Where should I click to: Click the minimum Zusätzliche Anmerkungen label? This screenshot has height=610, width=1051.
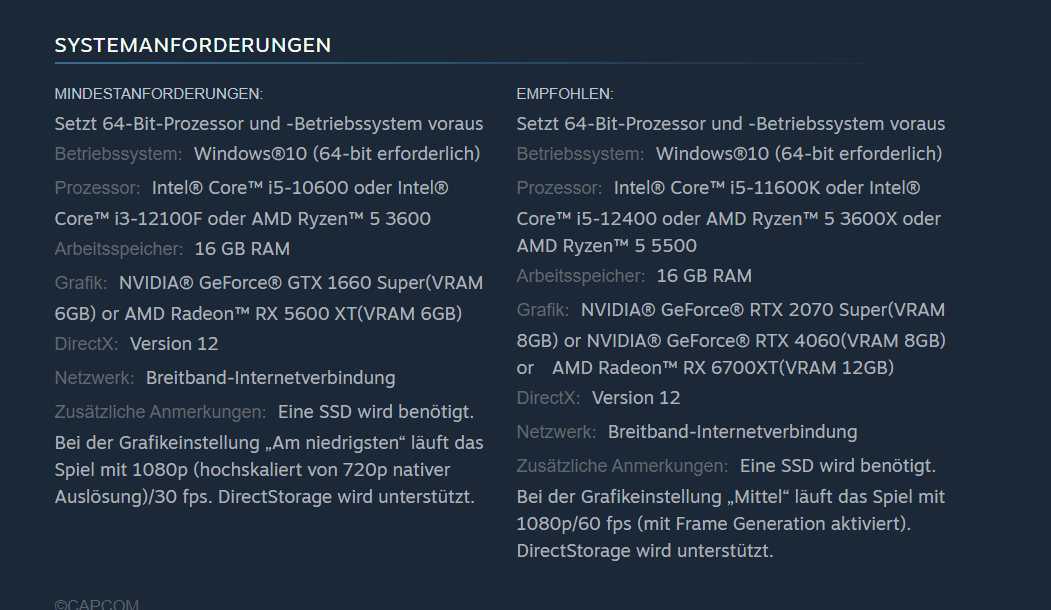pos(160,412)
